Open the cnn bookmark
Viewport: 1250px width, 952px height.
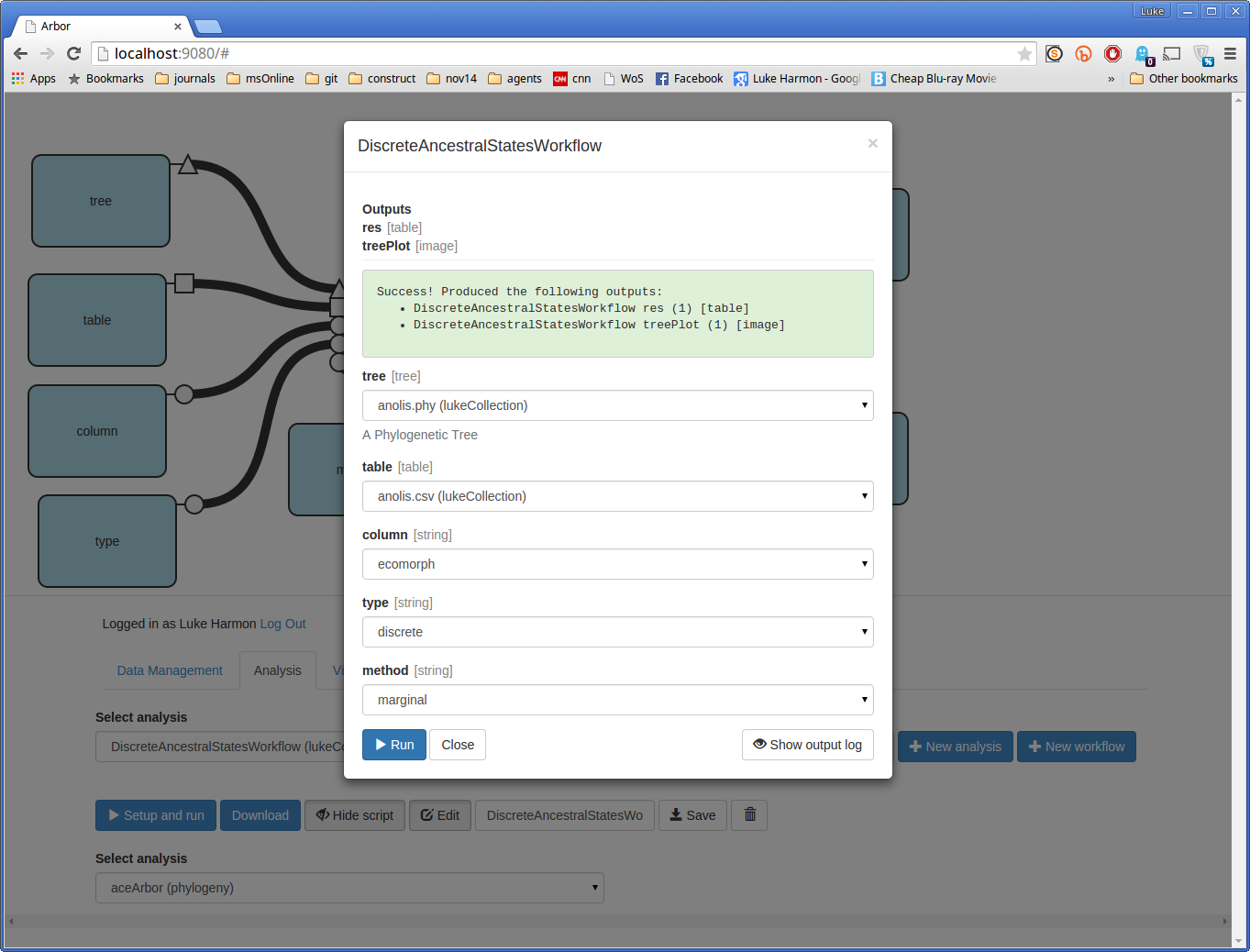[572, 79]
